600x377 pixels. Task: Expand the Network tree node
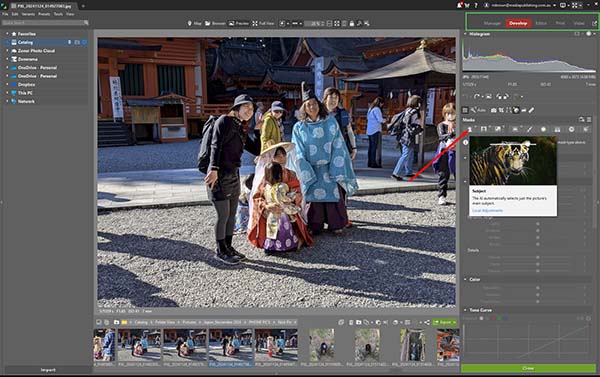click(x=7, y=101)
